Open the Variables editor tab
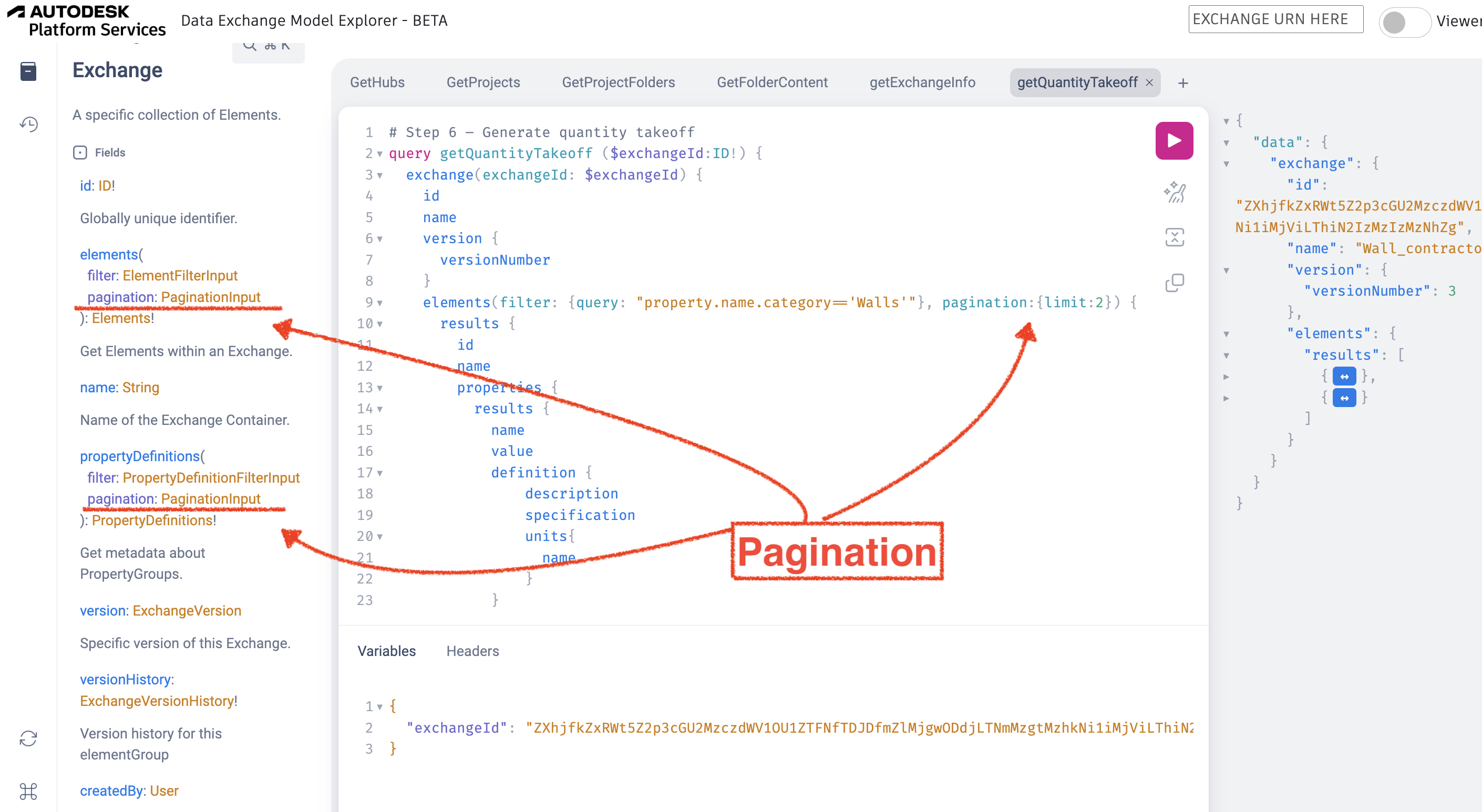This screenshot has height=812, width=1482. pos(387,651)
